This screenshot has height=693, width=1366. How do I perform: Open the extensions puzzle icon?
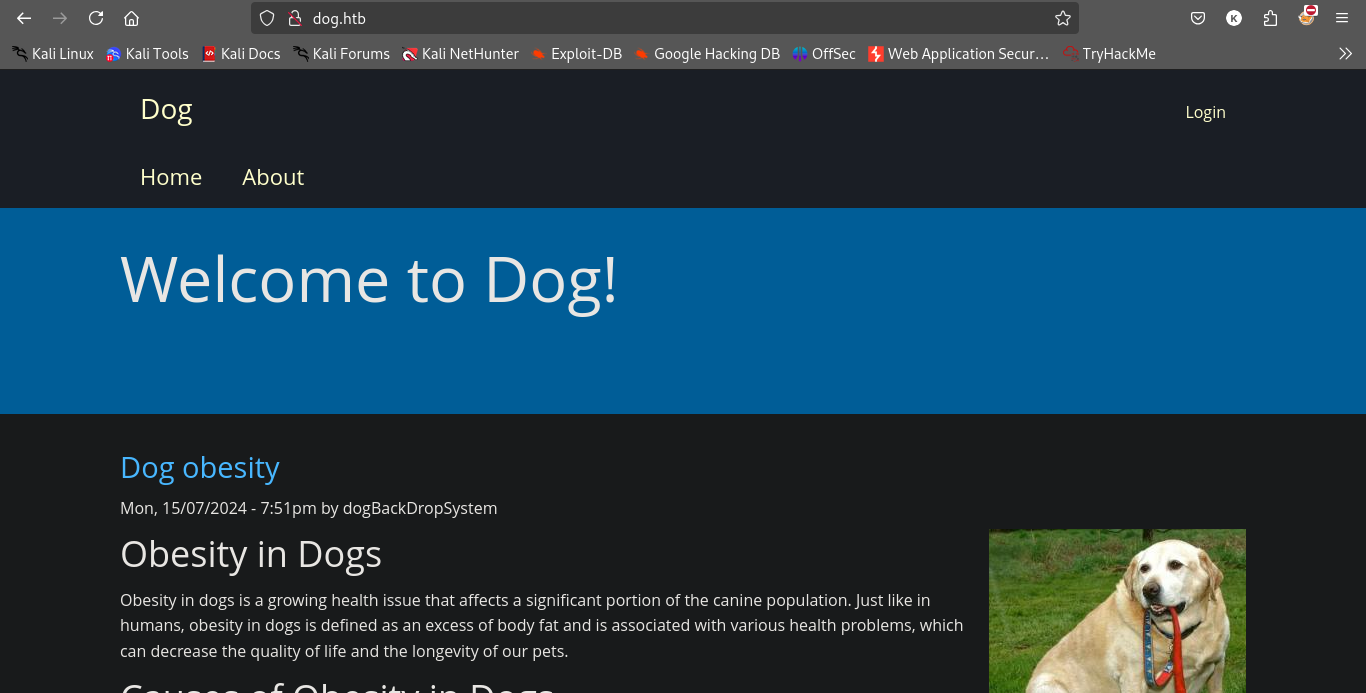coord(1270,18)
